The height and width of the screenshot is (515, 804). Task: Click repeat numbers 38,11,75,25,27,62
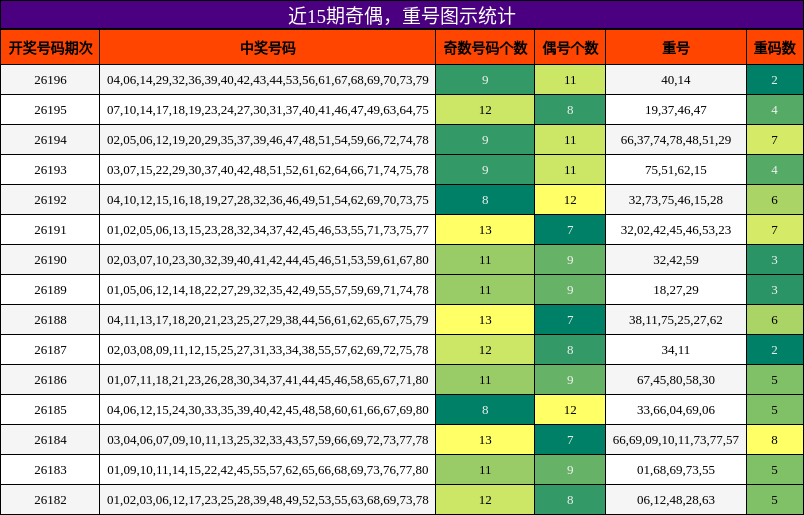676,320
